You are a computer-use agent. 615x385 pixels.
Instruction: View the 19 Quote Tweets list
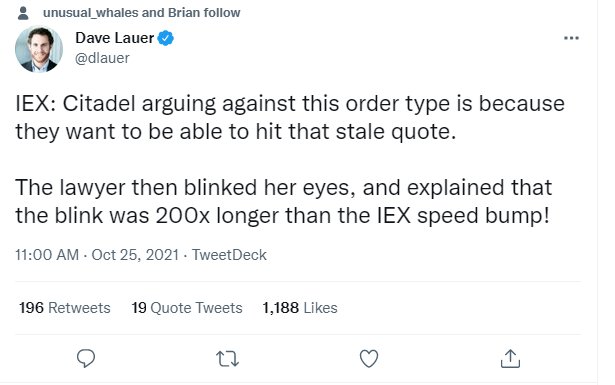pos(187,308)
